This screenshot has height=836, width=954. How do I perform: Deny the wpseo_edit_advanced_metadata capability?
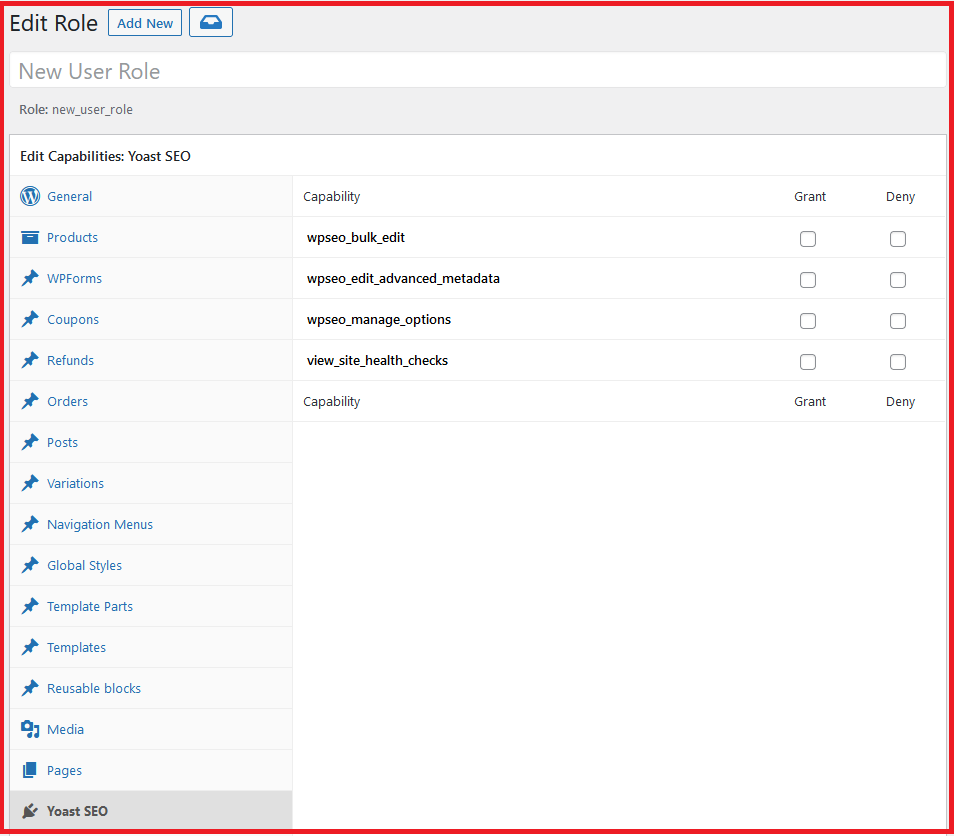pyautogui.click(x=898, y=280)
